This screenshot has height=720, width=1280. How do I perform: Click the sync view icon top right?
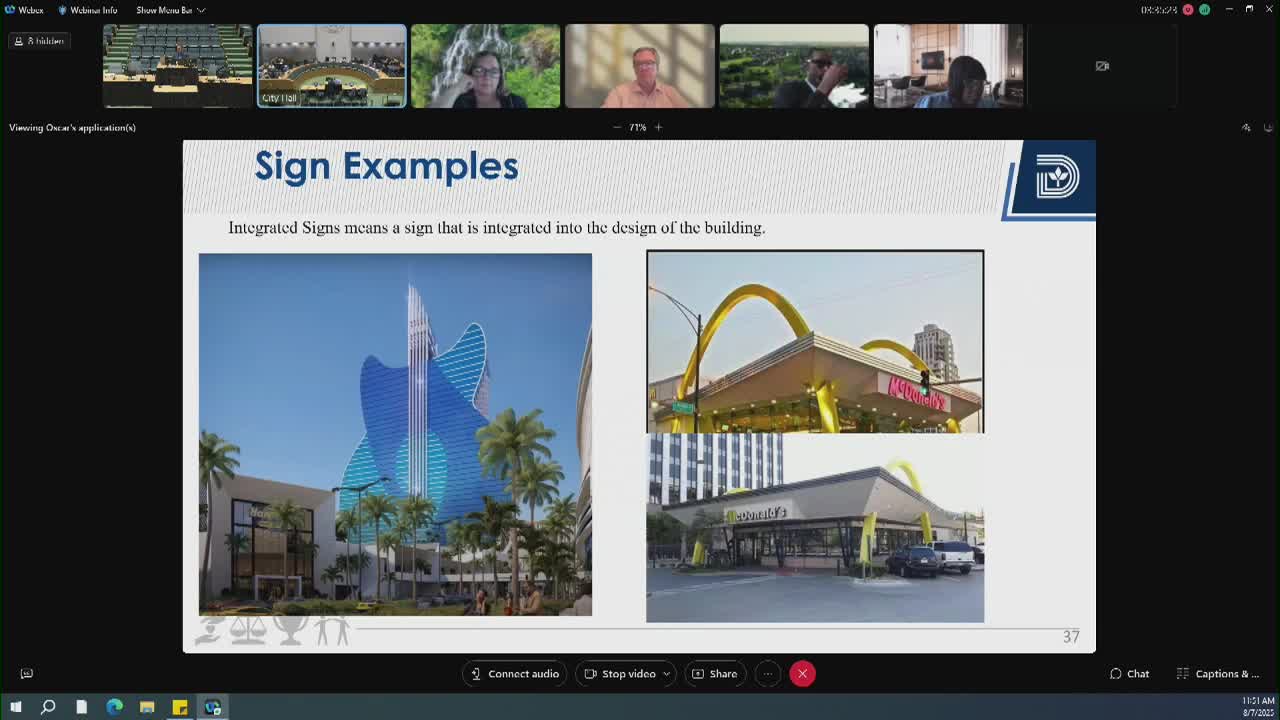[x=1268, y=127]
